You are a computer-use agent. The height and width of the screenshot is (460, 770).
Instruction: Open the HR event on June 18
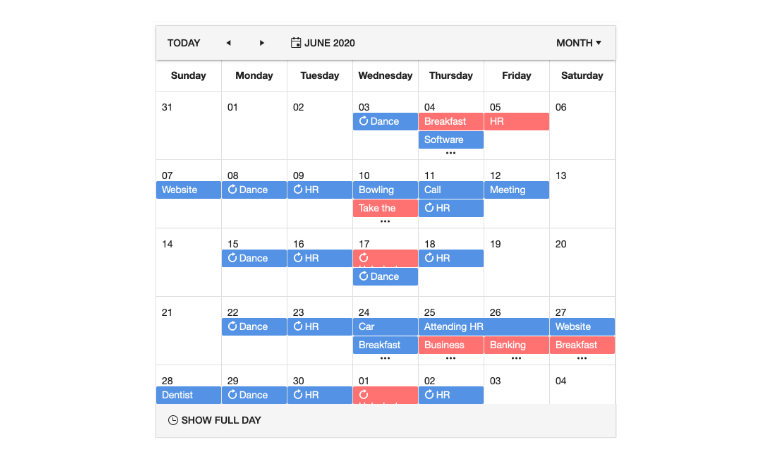click(x=451, y=258)
